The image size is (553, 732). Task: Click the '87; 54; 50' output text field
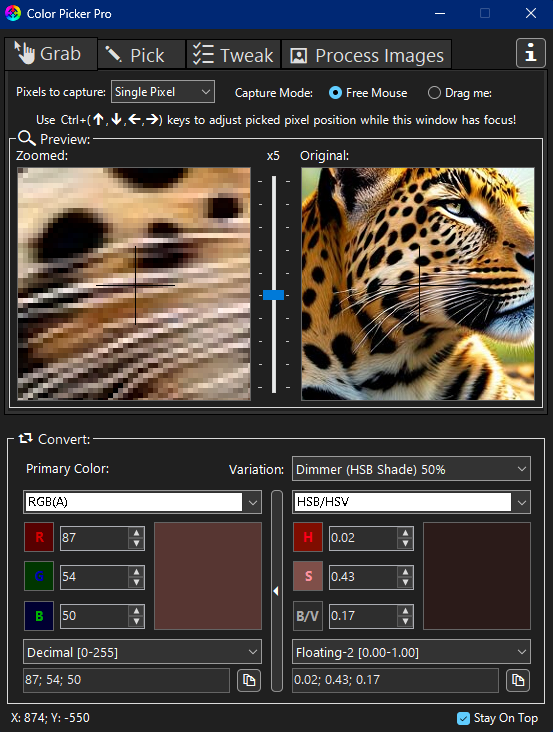click(126, 680)
